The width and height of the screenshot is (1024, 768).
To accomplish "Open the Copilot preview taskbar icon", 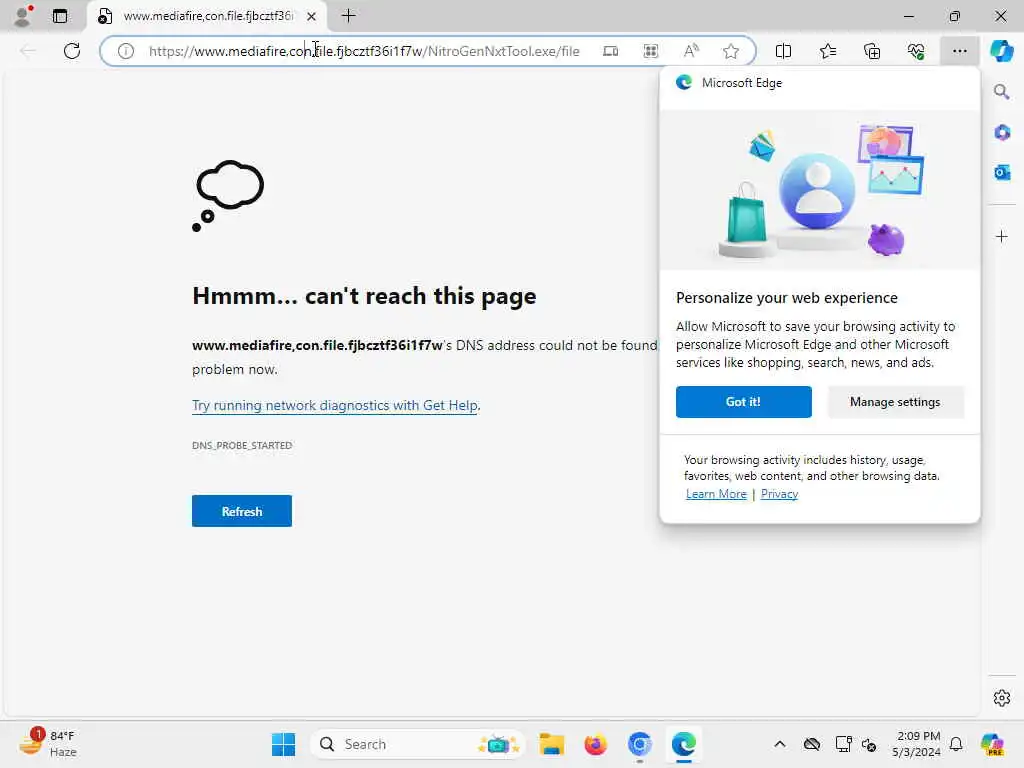I will tap(991, 744).
